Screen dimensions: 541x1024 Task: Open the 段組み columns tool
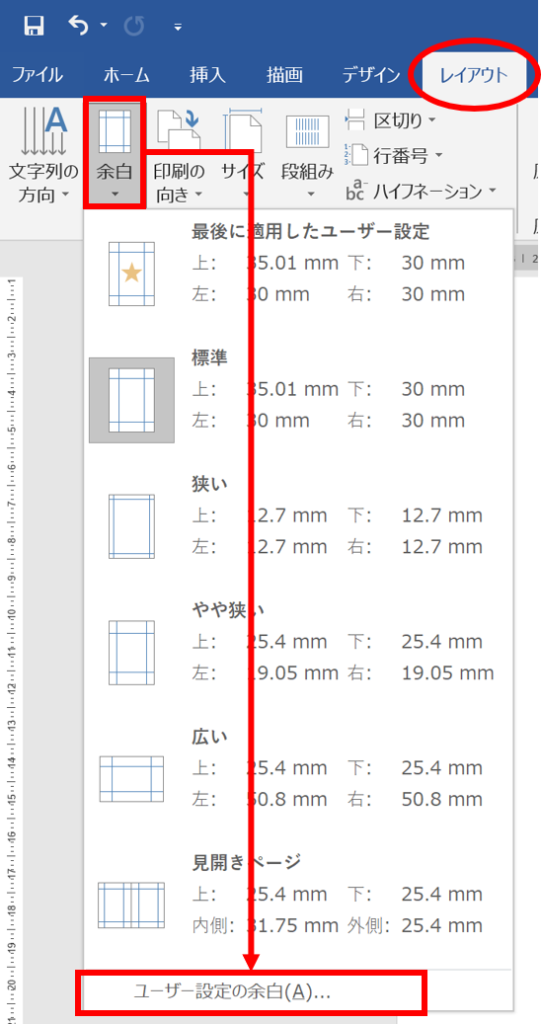pos(307,153)
